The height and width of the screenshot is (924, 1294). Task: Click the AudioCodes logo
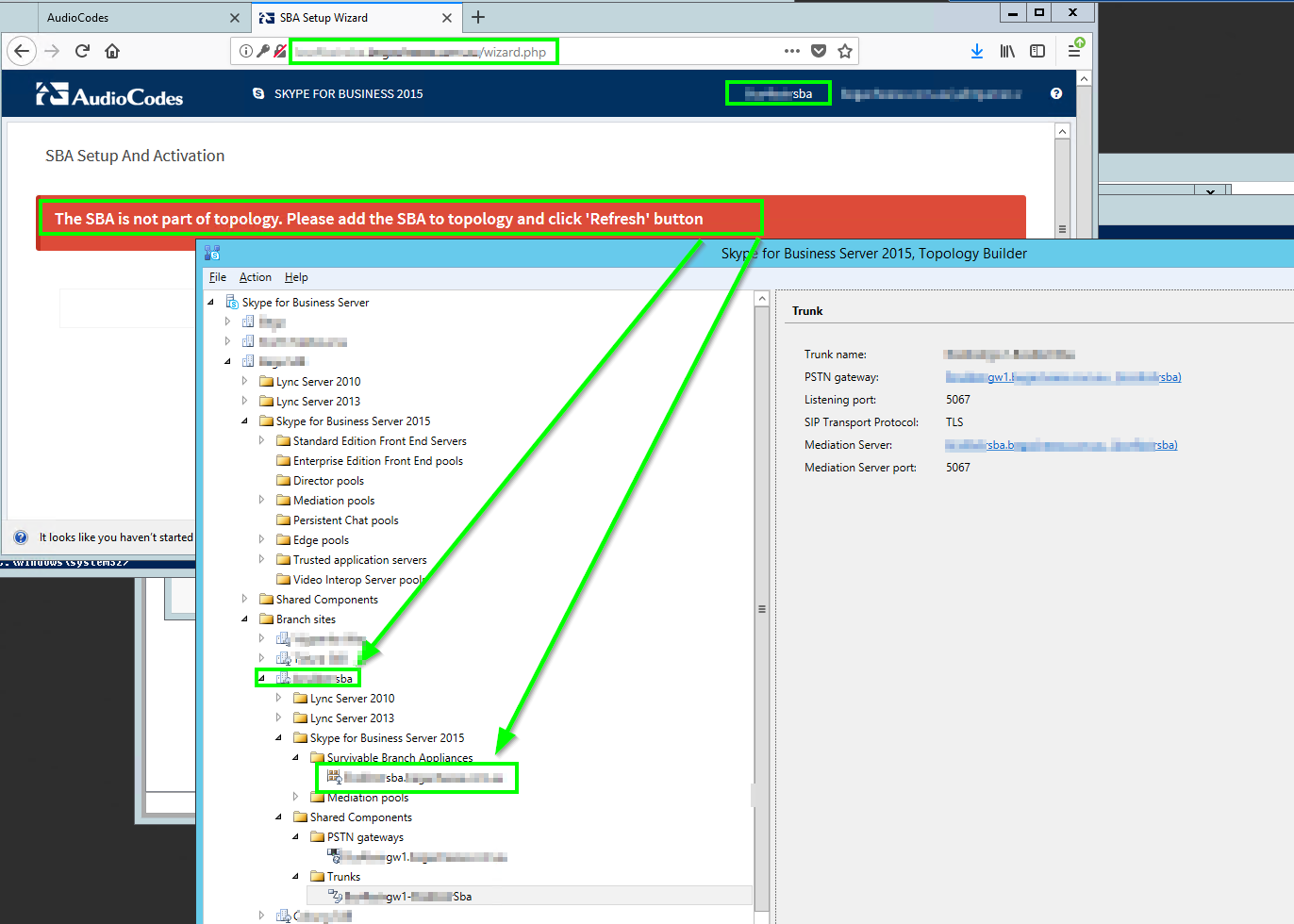point(109,94)
